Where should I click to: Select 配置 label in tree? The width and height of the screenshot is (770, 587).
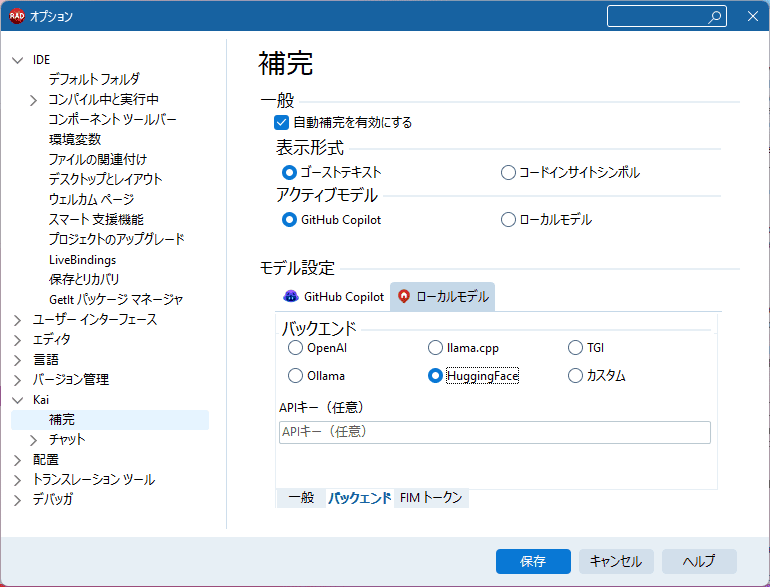tap(46, 460)
